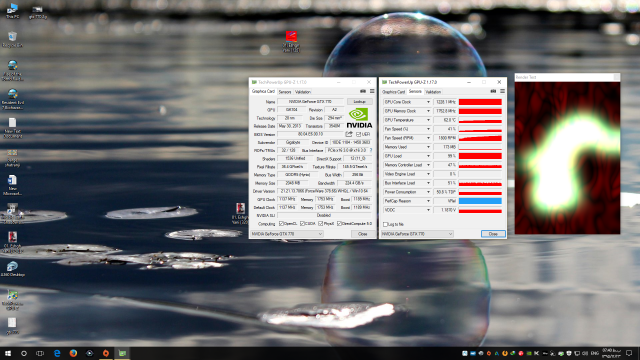Toggle the UEFI checkbox

click(358, 134)
